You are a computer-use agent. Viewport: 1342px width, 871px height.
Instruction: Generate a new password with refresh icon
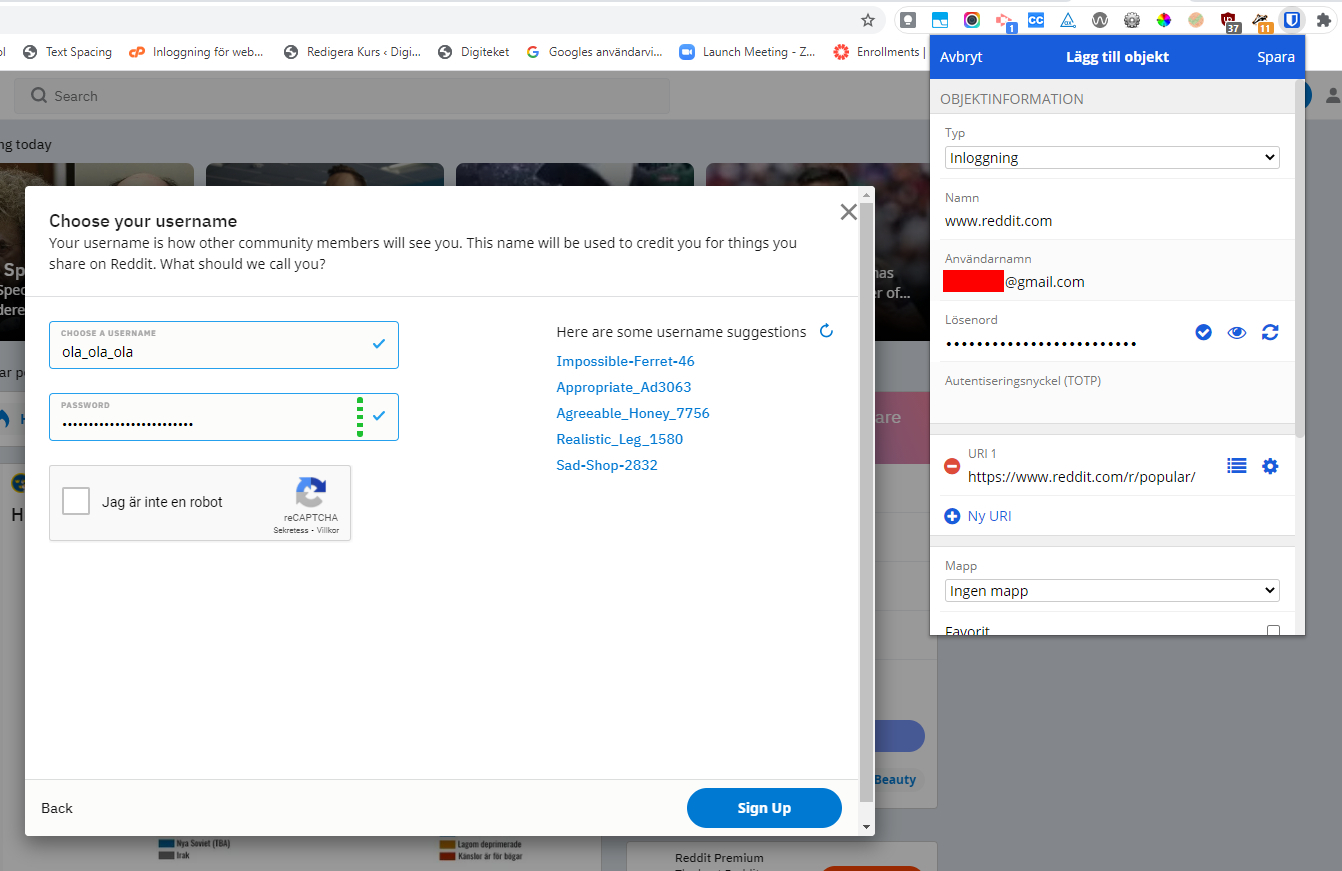coord(1270,332)
